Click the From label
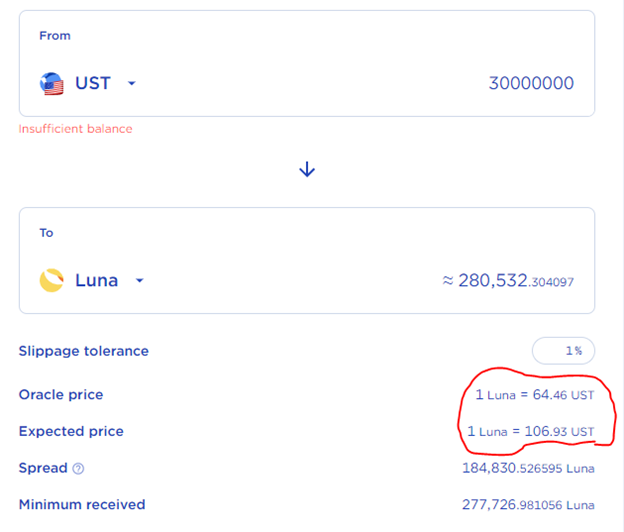 (55, 36)
